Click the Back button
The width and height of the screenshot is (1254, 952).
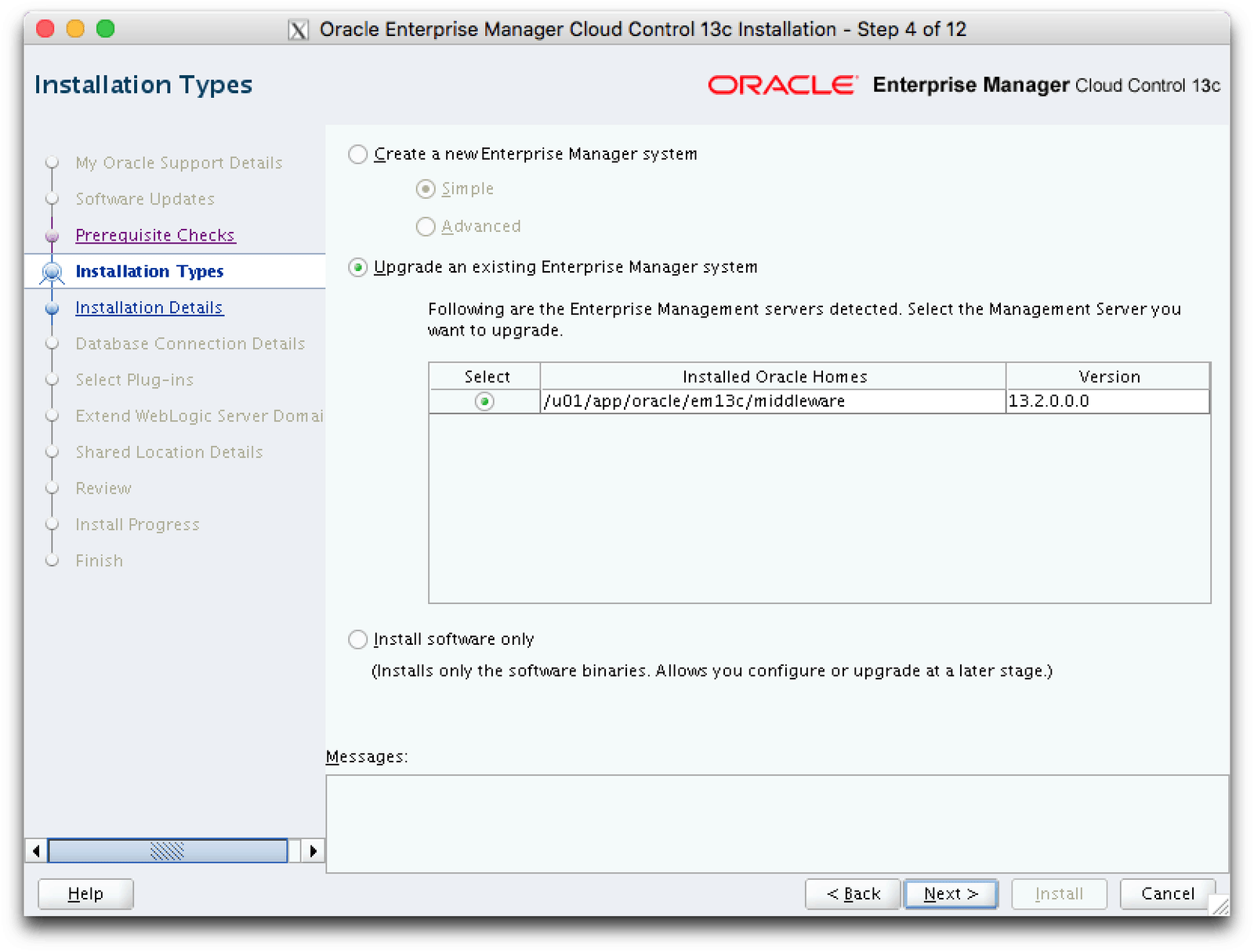853,894
